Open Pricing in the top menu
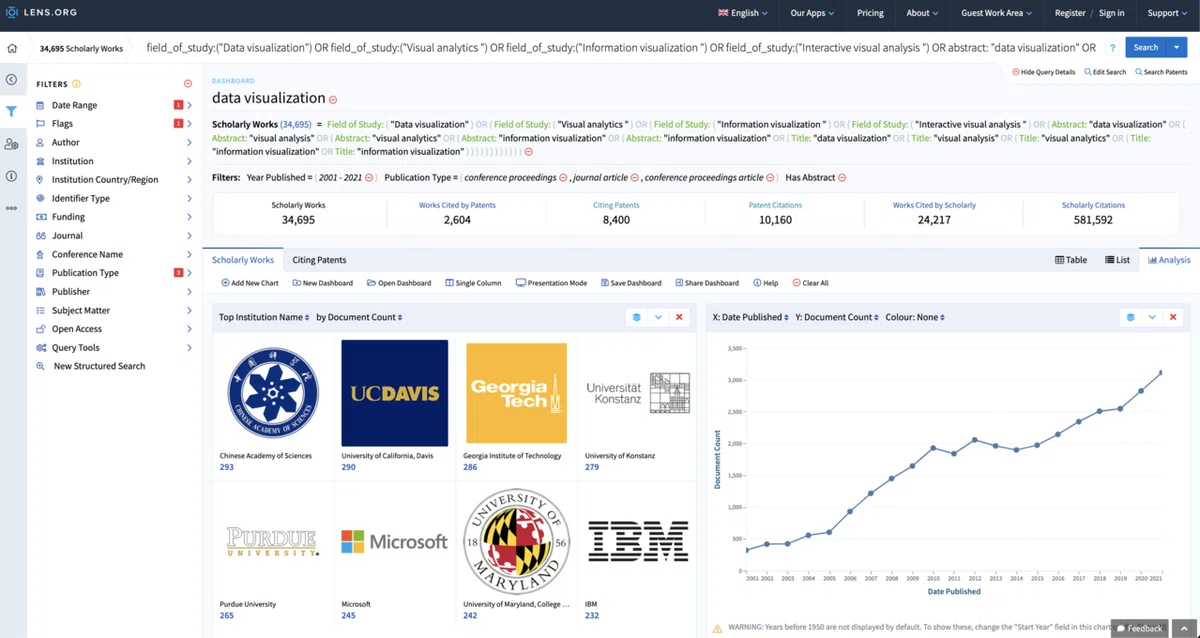This screenshot has height=638, width=1200. tap(870, 13)
